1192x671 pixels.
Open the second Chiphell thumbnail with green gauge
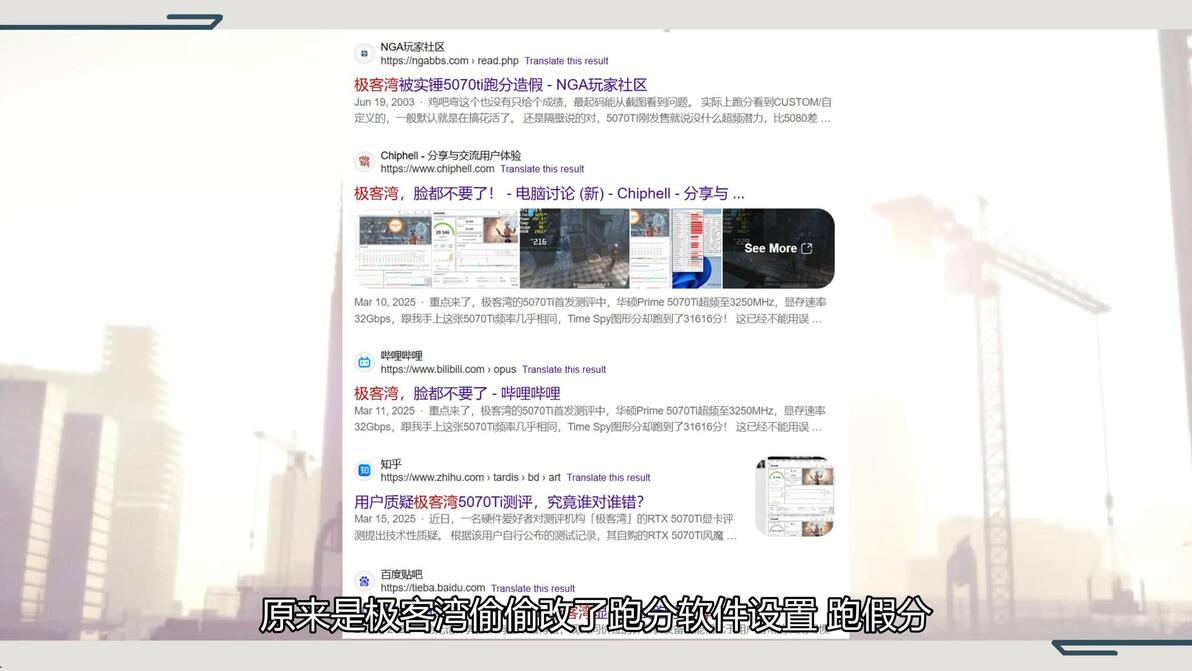point(475,248)
